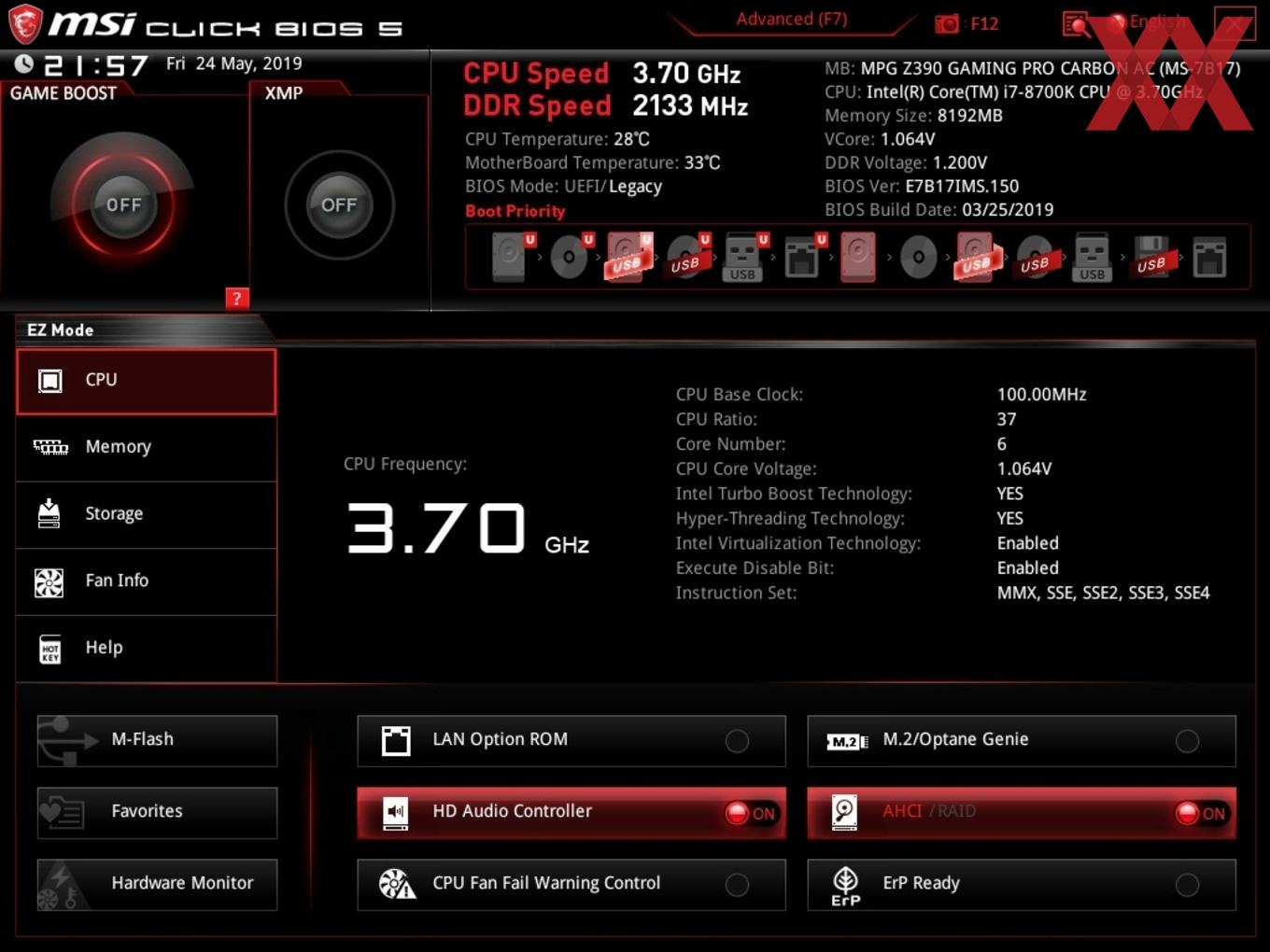Open the Storage tab
Image resolution: width=1270 pixels, height=952 pixels.
coord(147,514)
